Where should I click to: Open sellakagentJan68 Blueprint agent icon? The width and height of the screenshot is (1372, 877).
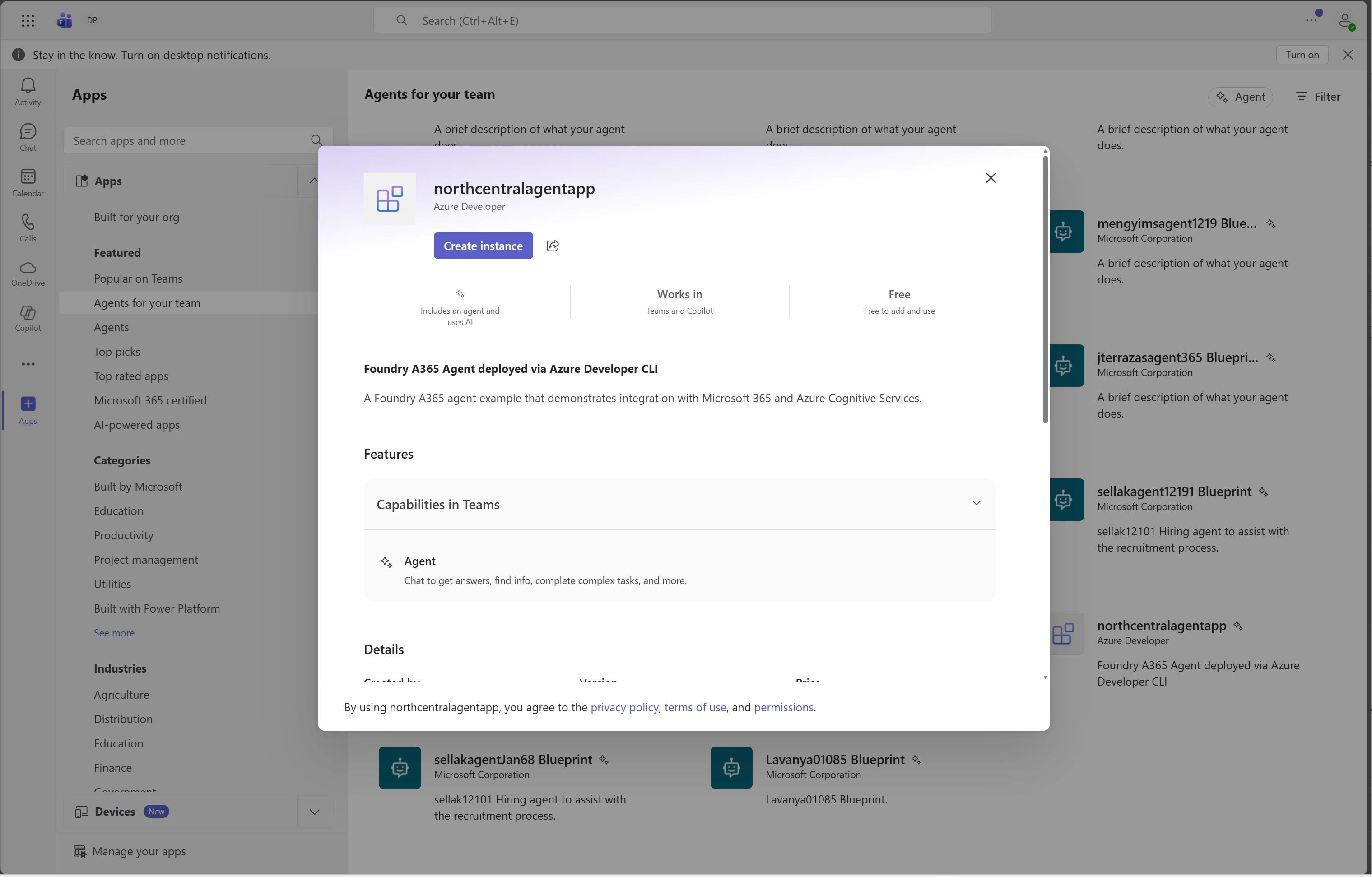(x=400, y=768)
